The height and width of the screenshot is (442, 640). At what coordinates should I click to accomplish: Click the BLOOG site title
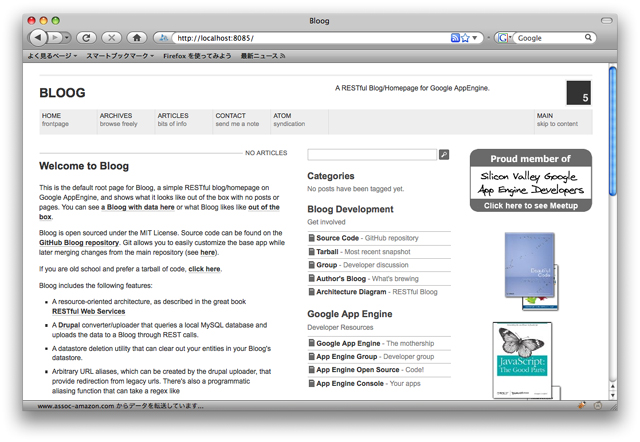coord(62,93)
